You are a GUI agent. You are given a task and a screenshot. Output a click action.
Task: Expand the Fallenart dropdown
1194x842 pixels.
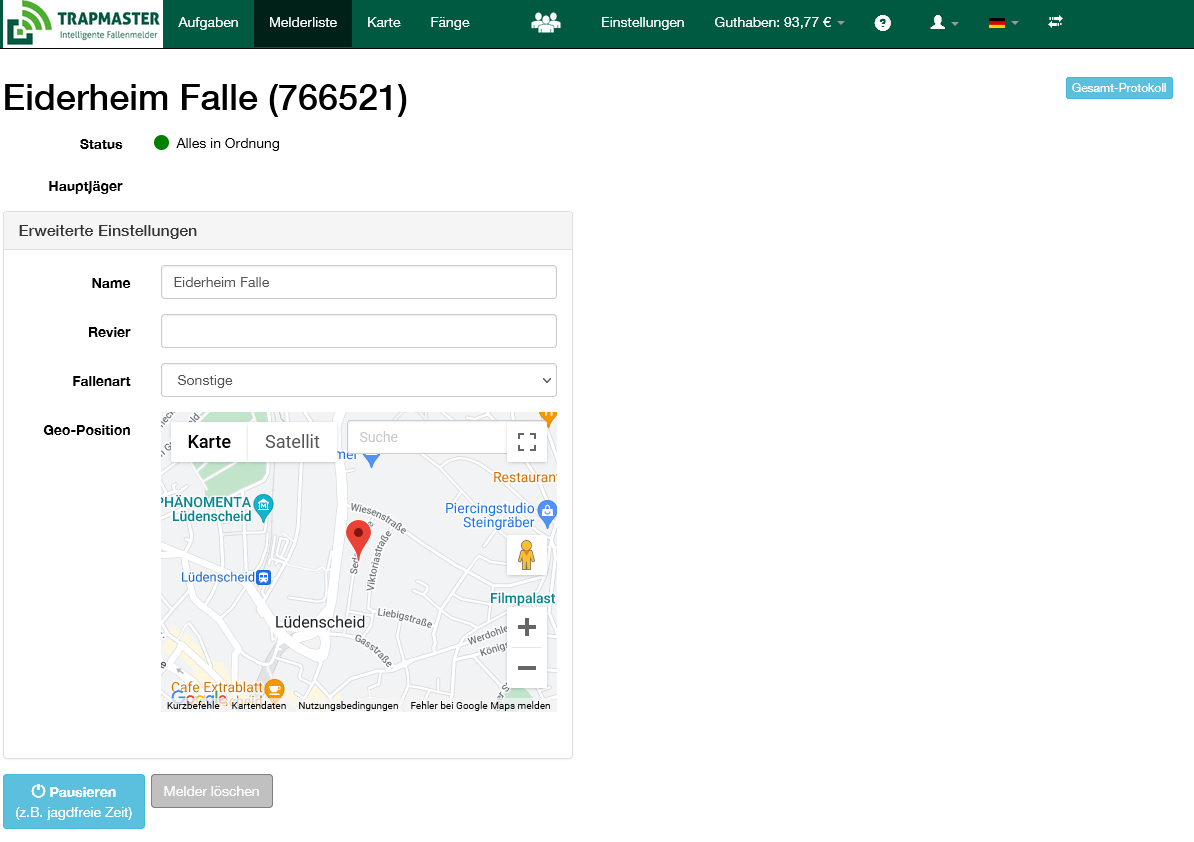pos(358,380)
